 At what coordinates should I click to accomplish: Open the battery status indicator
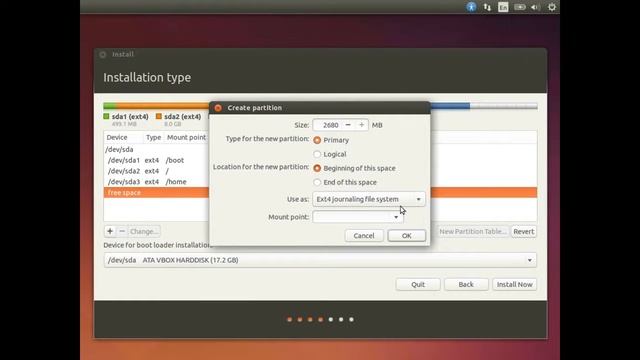tap(520, 7)
